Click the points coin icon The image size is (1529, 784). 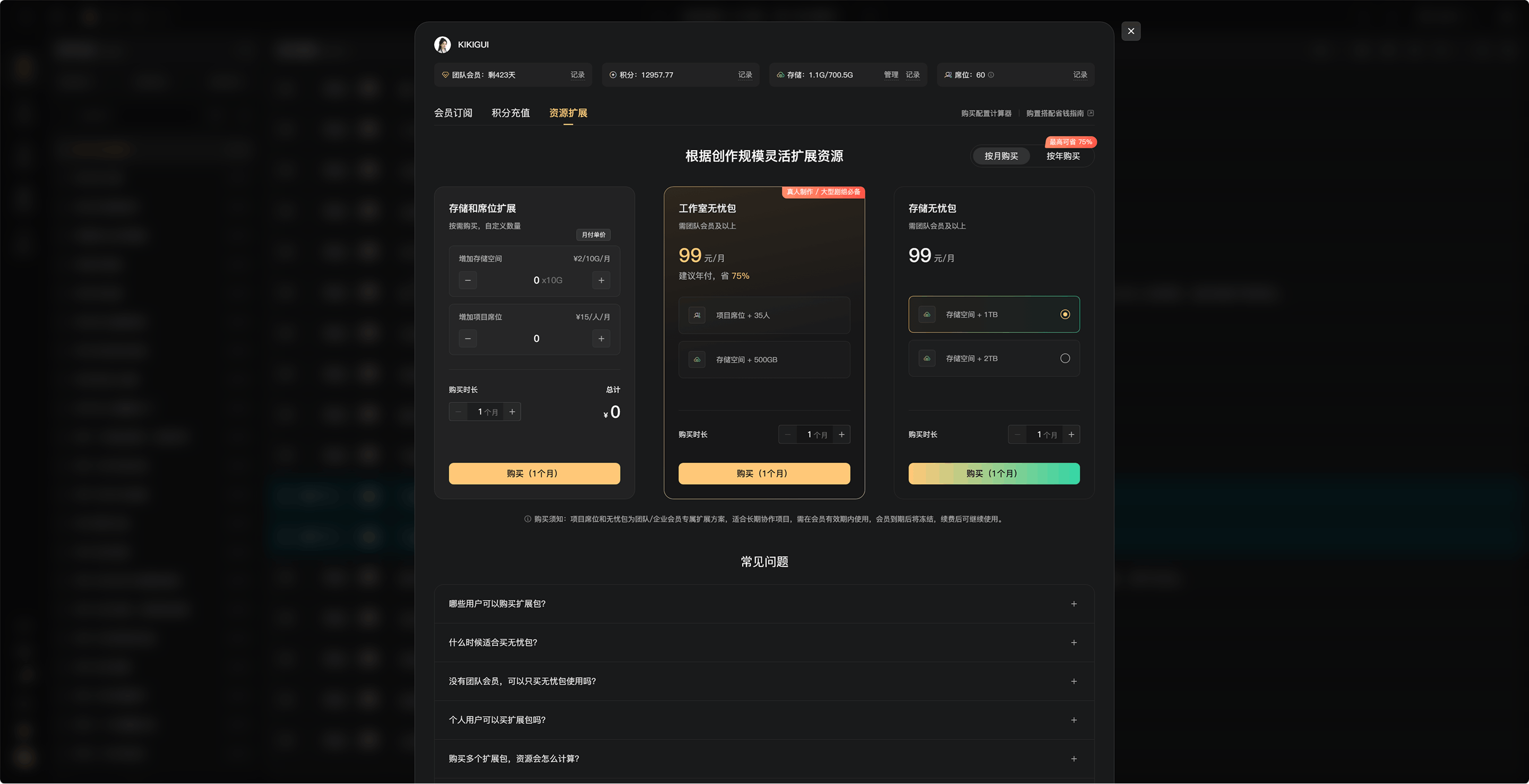click(x=613, y=75)
